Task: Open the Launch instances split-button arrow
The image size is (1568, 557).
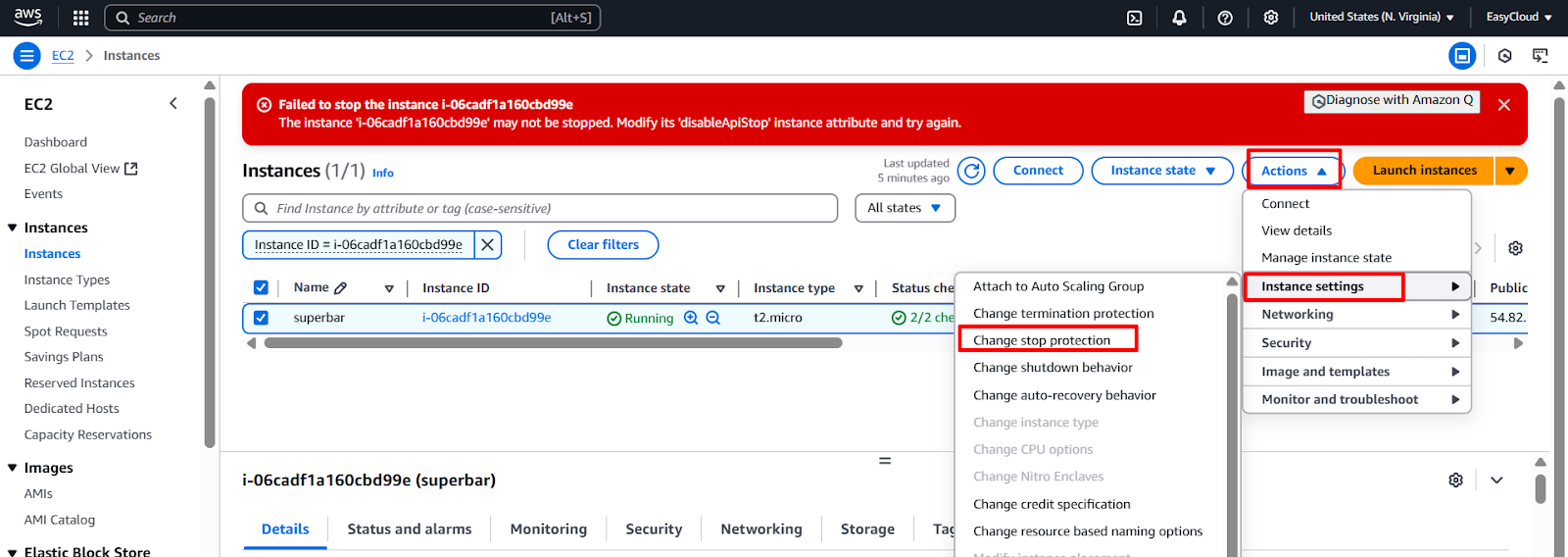Action: pos(1510,171)
